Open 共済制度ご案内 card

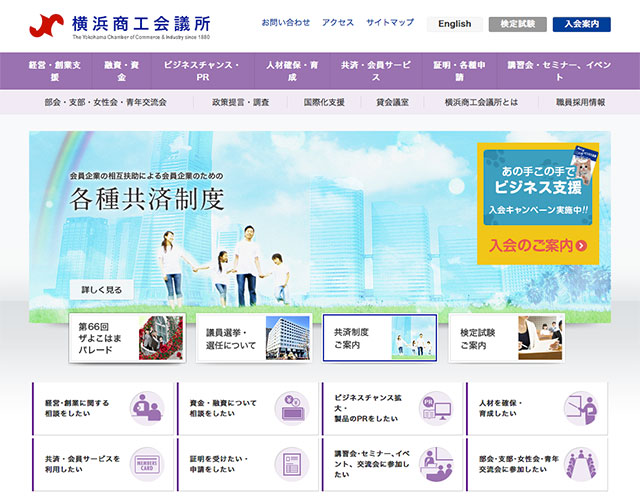[380, 338]
